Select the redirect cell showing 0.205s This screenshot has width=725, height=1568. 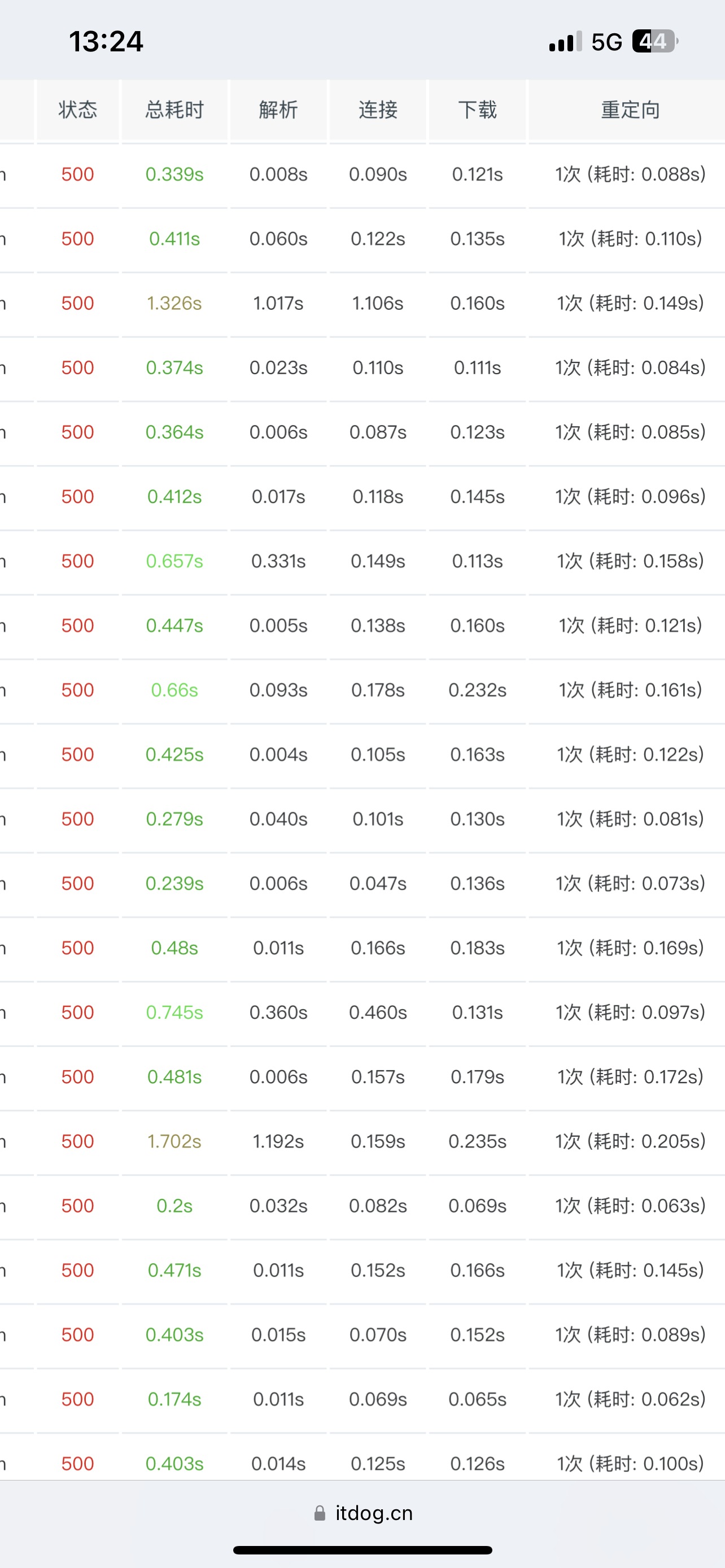click(630, 1141)
